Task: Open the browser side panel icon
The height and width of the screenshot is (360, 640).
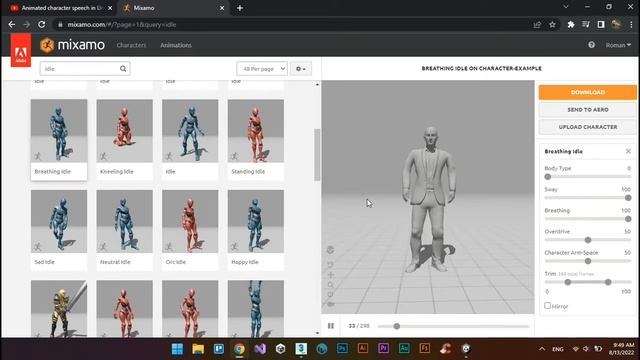Action: pos(601,24)
